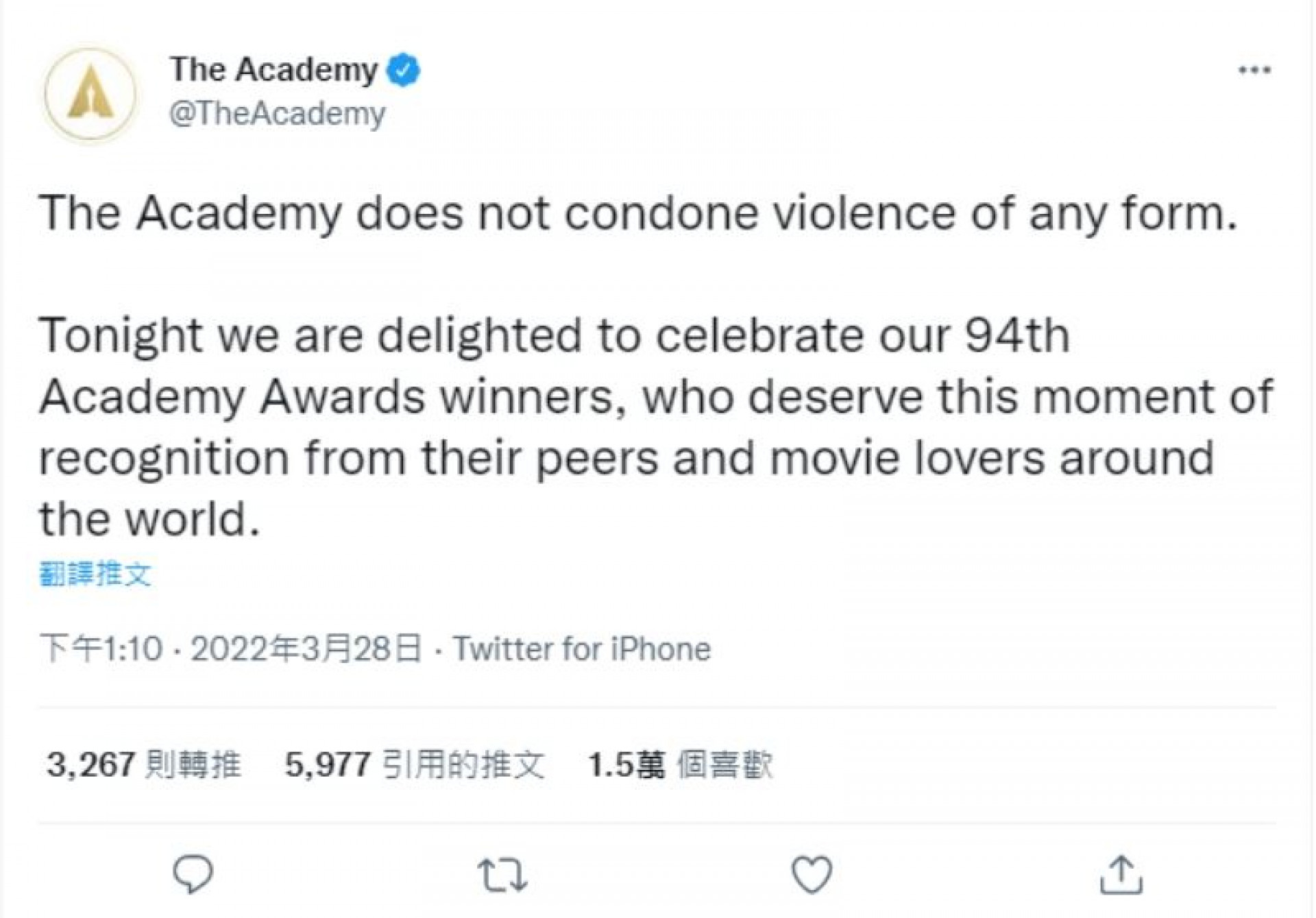Click The Academy profile avatar
Screen dimensions: 1316x918
tap(90, 94)
